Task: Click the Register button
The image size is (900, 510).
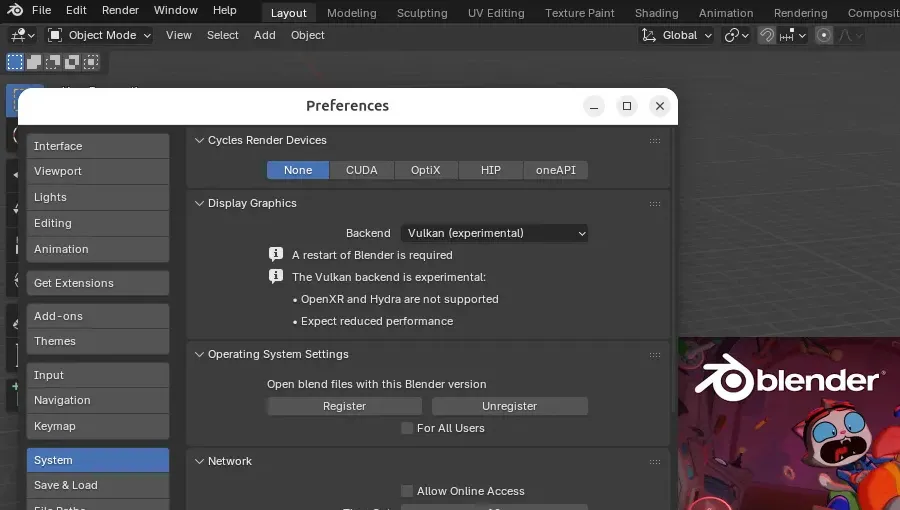Action: (x=344, y=406)
